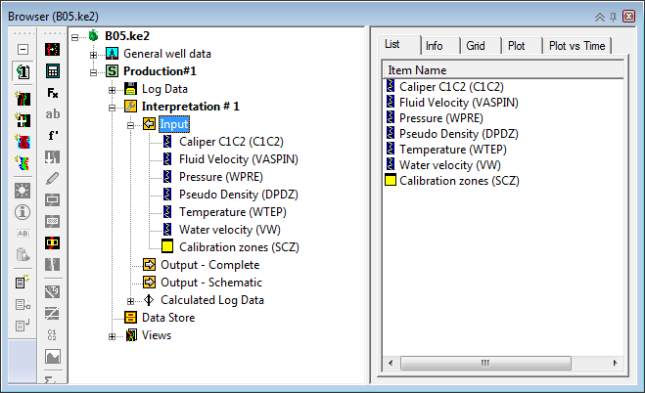
Task: Expand the Log Data node
Action: point(112,90)
